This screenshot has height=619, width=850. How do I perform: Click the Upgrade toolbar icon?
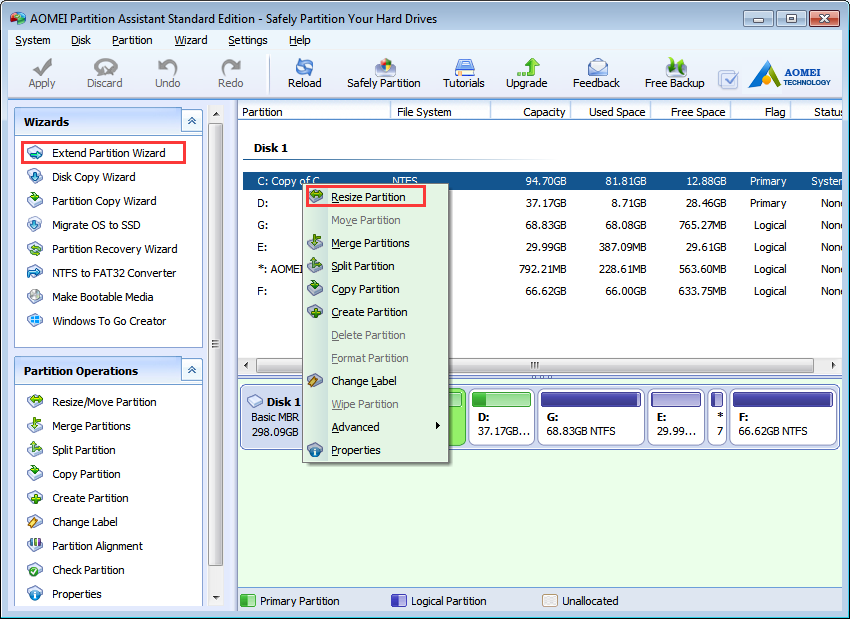(526, 73)
